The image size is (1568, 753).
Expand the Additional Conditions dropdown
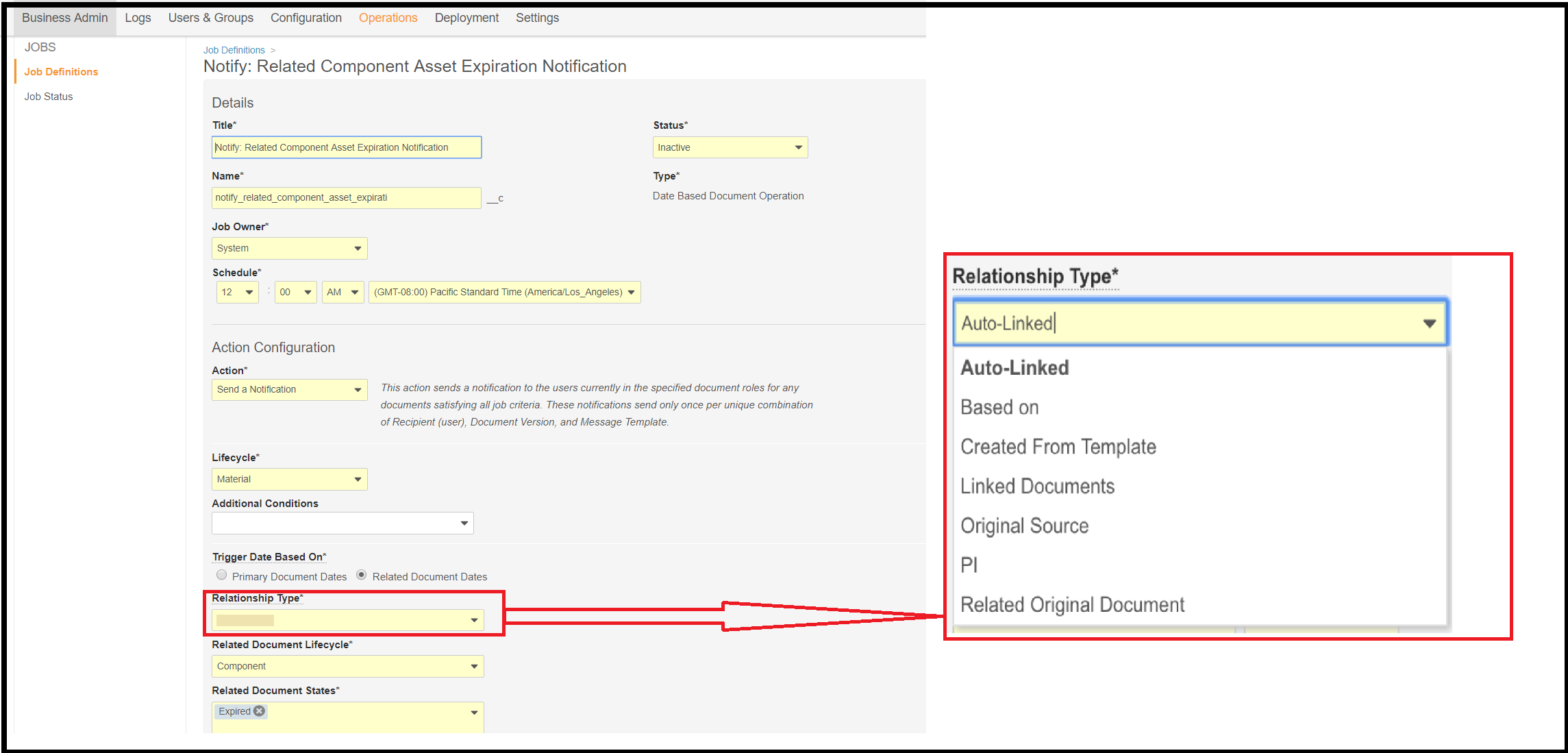click(343, 523)
